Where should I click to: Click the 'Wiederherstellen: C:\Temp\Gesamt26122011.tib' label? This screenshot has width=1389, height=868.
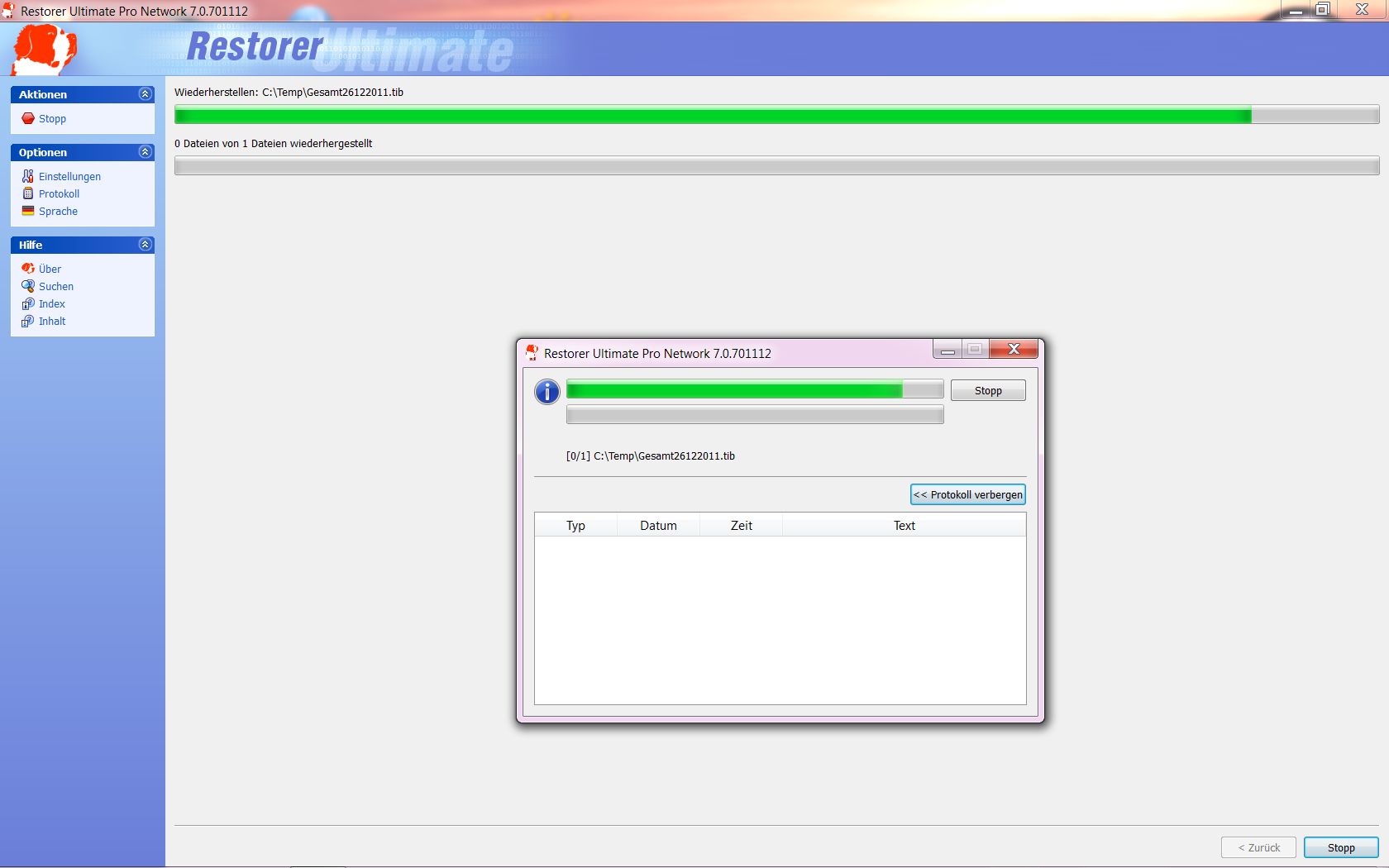pyautogui.click(x=289, y=92)
